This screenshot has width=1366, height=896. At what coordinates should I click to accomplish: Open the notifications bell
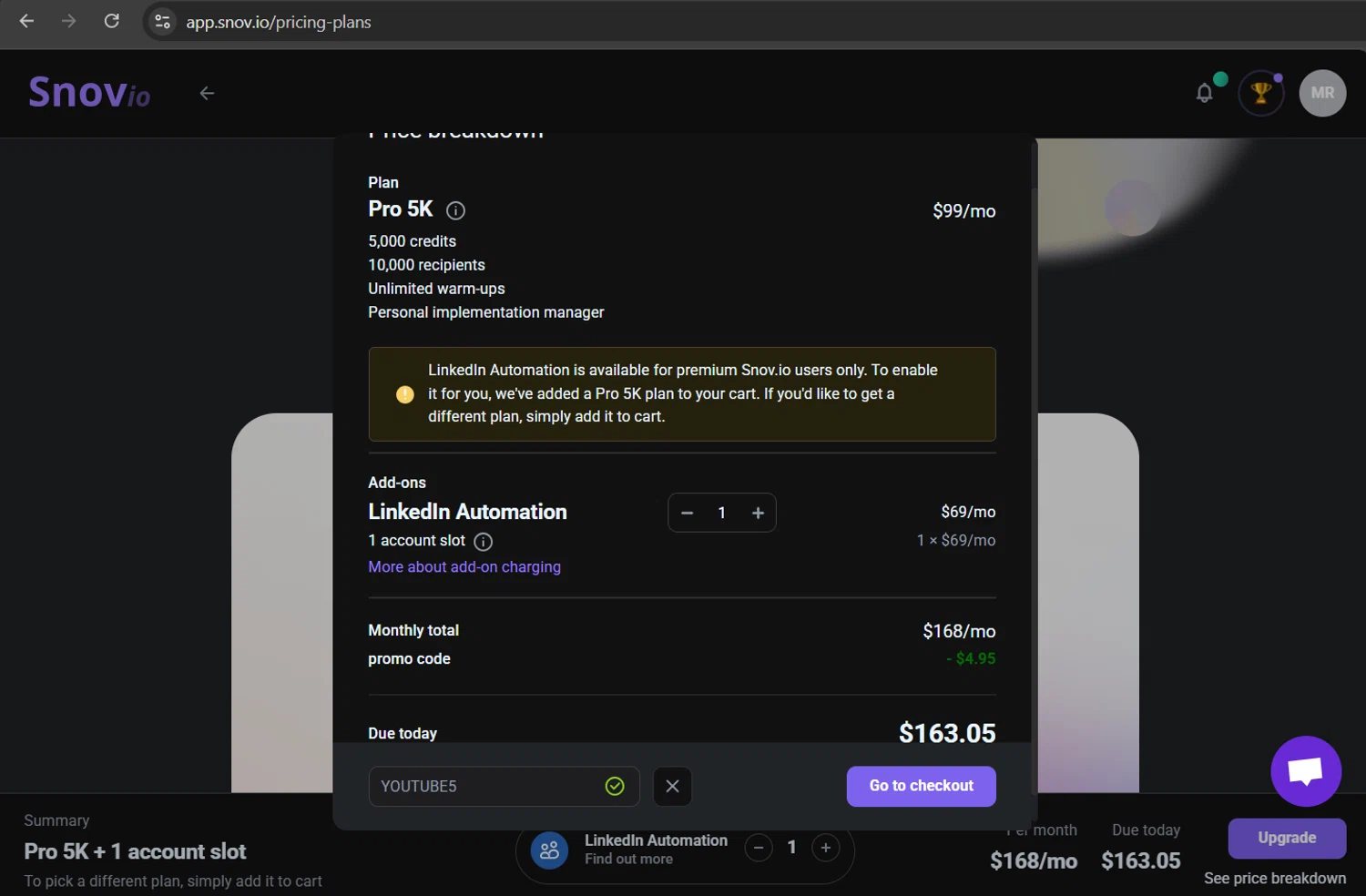click(1205, 93)
